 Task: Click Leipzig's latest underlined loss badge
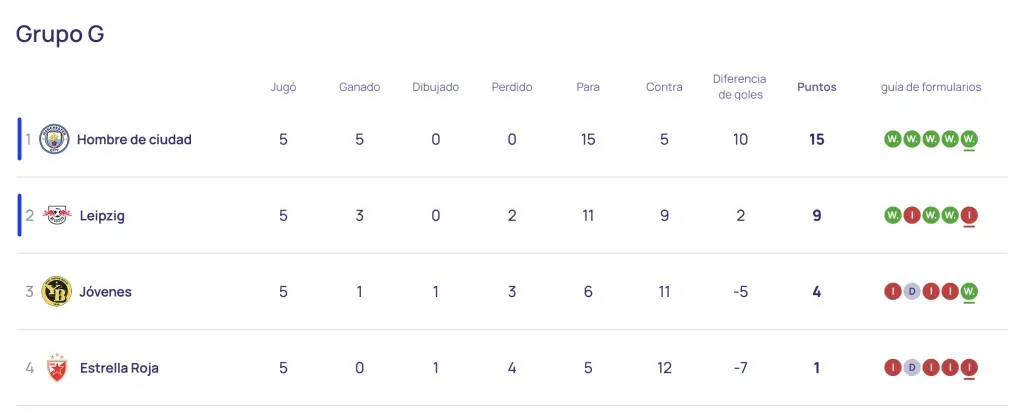point(969,215)
